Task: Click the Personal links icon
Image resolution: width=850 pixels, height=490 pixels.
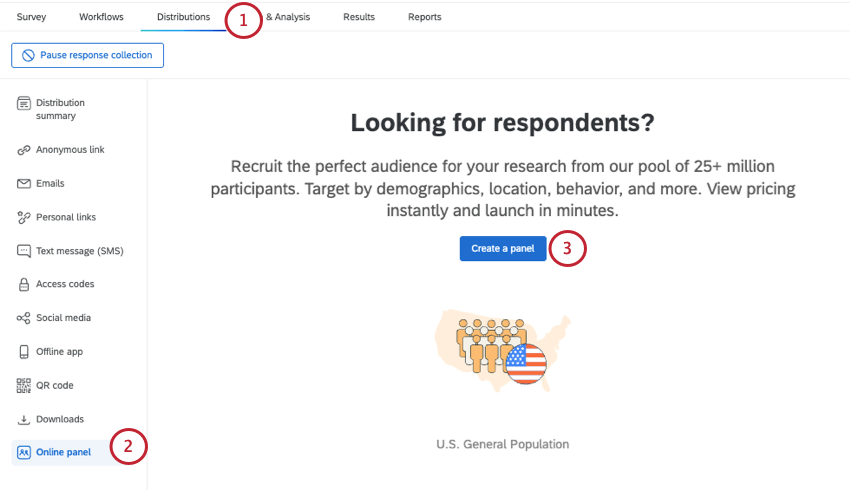Action: click(x=24, y=217)
